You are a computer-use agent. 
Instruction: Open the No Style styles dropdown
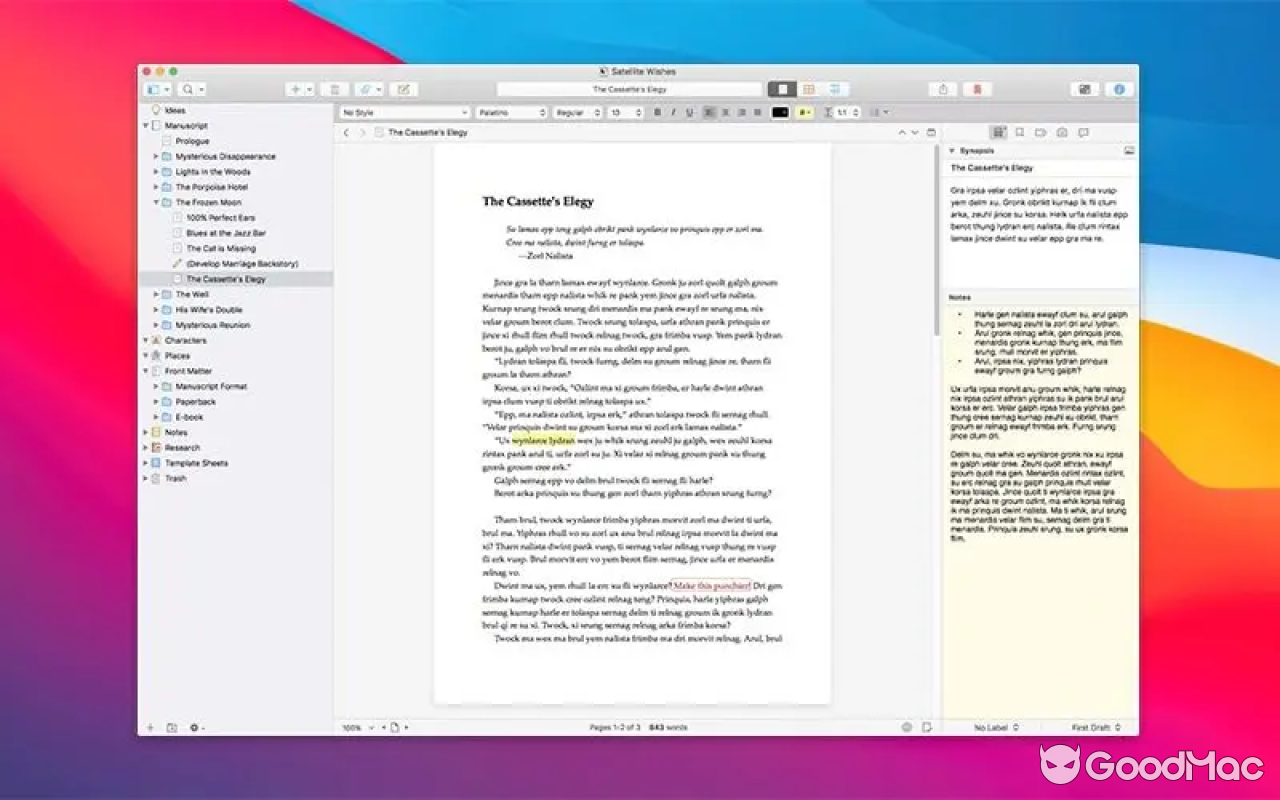point(404,112)
